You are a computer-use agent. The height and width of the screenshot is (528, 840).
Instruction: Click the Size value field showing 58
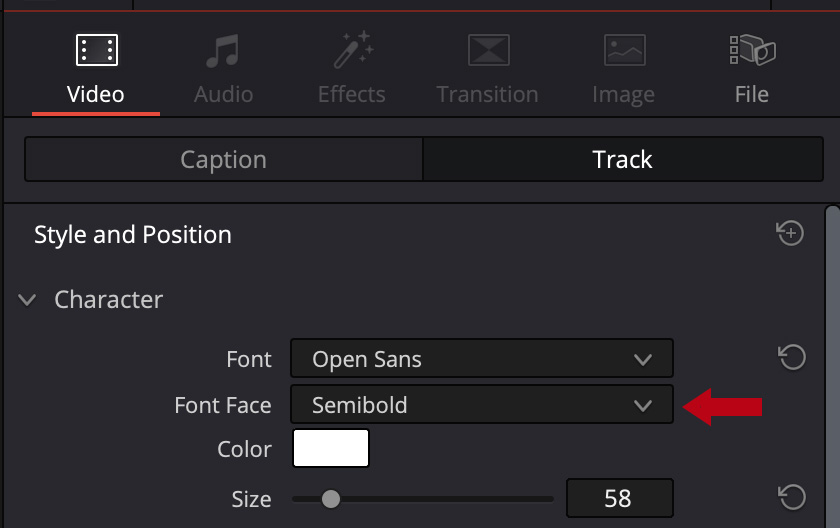pyautogui.click(x=619, y=498)
